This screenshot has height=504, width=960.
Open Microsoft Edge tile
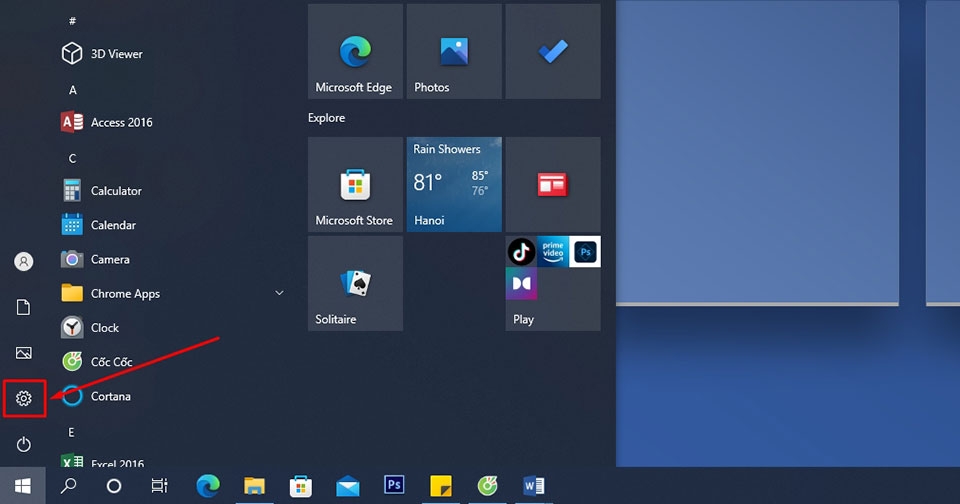[x=355, y=51]
